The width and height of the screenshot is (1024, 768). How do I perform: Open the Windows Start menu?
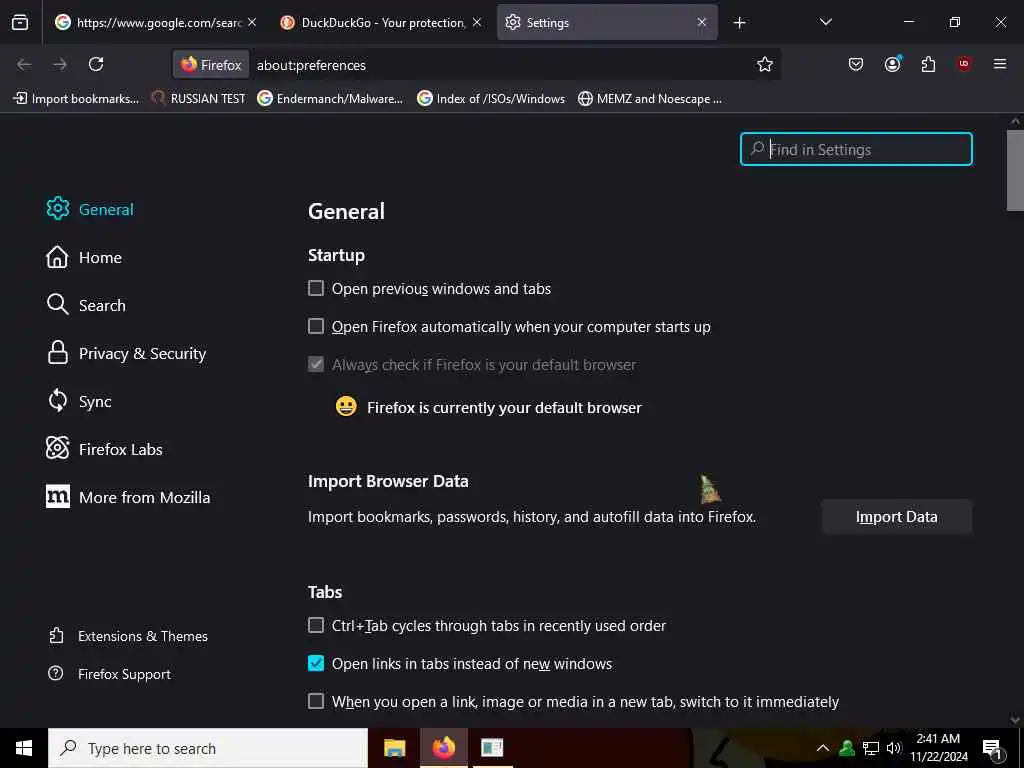coord(24,748)
